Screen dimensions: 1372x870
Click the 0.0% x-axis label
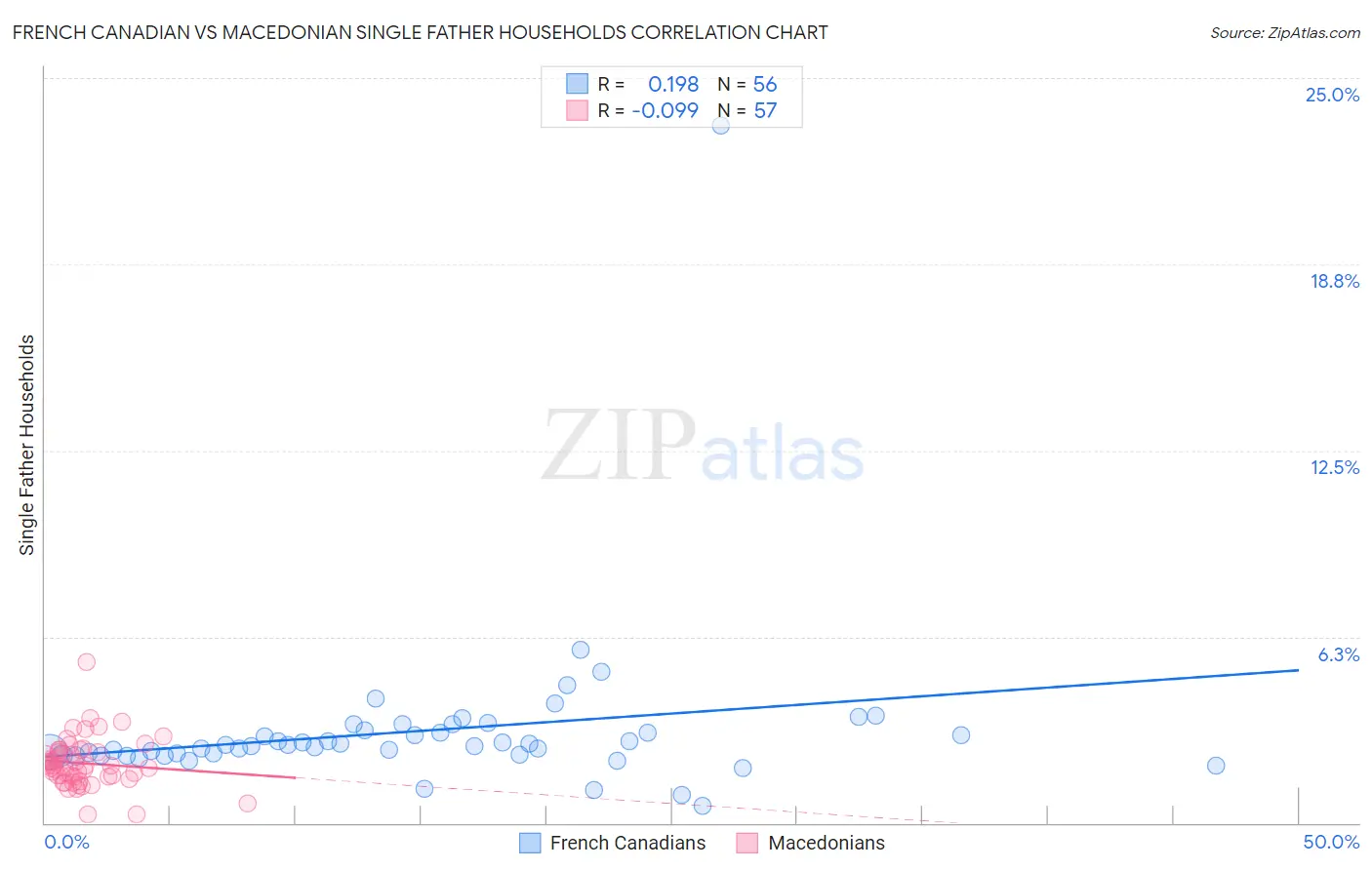pos(66,842)
